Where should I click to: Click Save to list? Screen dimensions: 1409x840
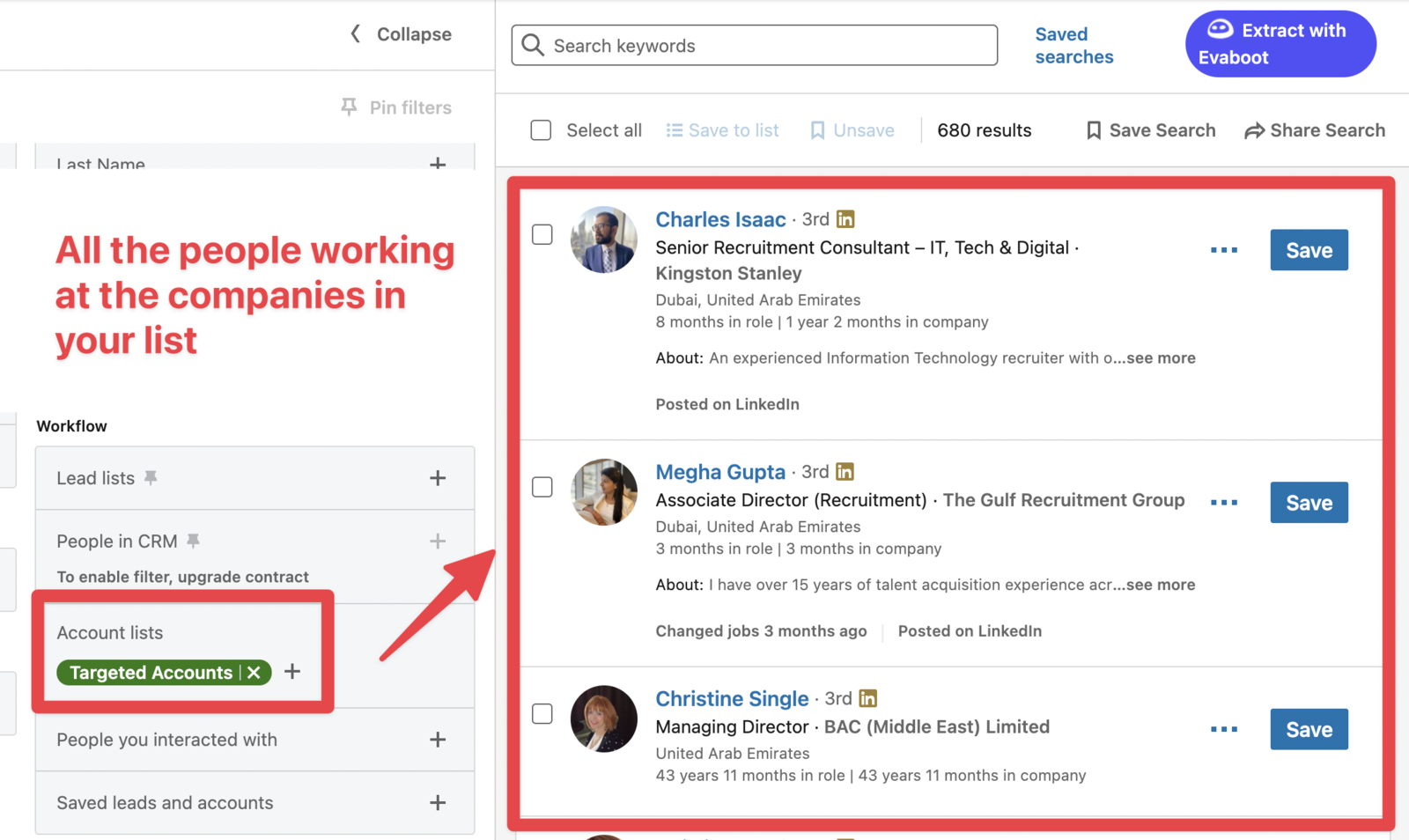pos(734,130)
